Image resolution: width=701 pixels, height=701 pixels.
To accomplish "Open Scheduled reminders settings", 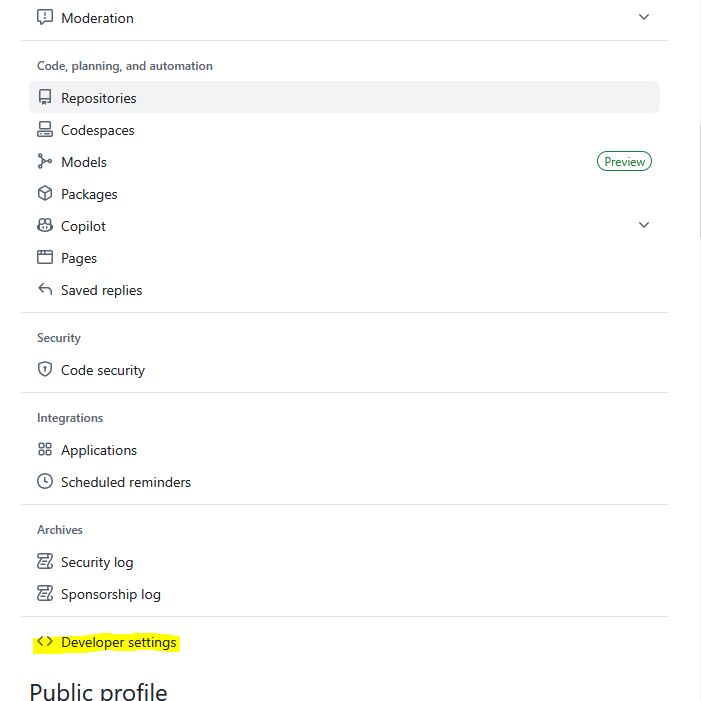I will point(125,482).
